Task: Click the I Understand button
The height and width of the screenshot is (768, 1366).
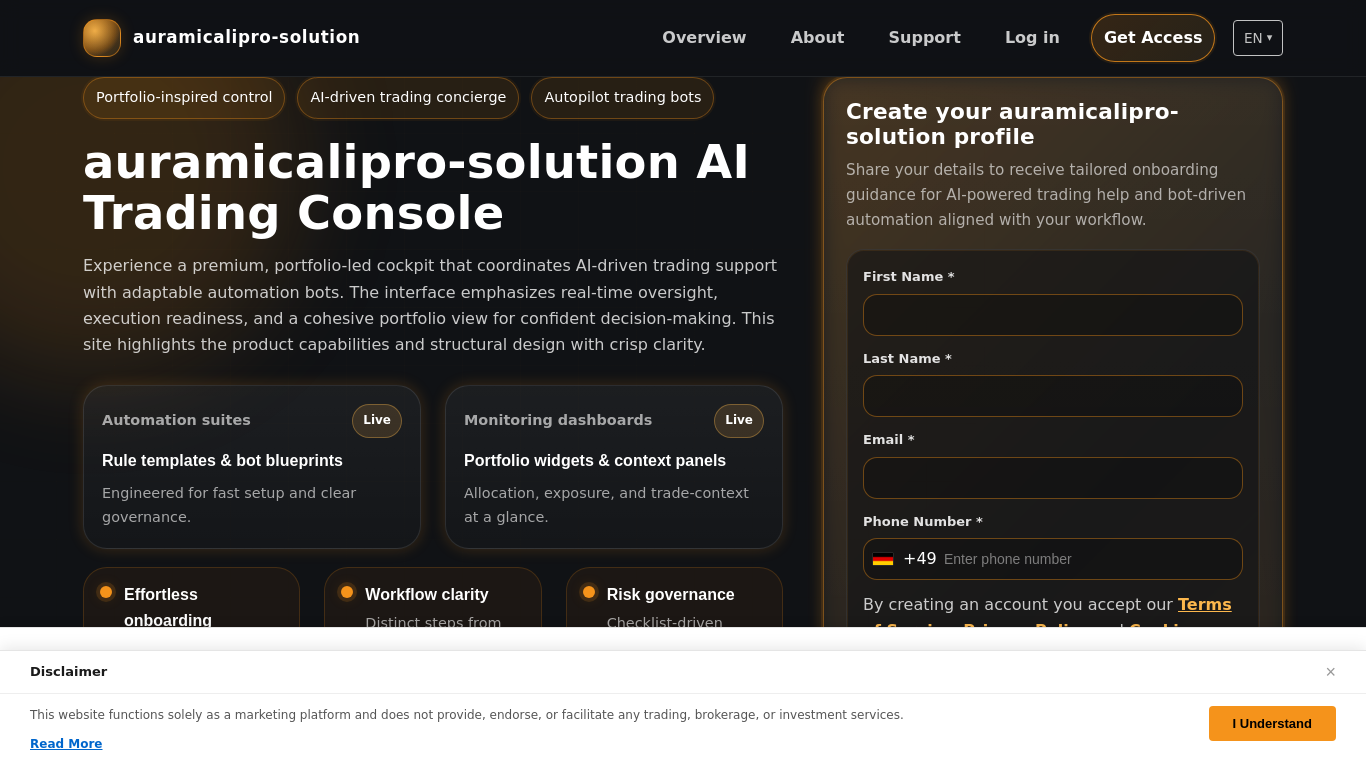Action: click(x=1272, y=723)
